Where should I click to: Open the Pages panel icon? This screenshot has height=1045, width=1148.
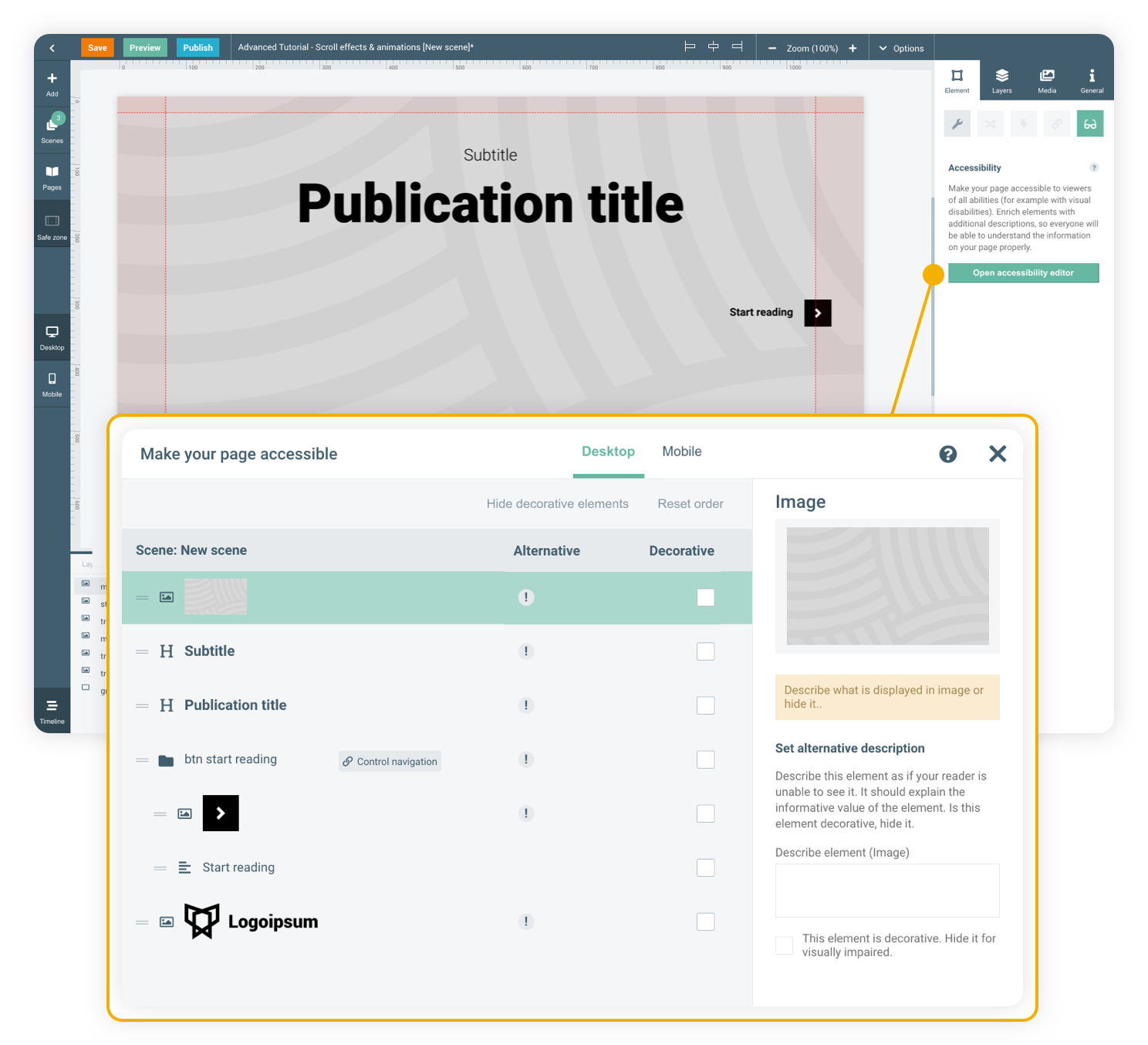[x=52, y=176]
